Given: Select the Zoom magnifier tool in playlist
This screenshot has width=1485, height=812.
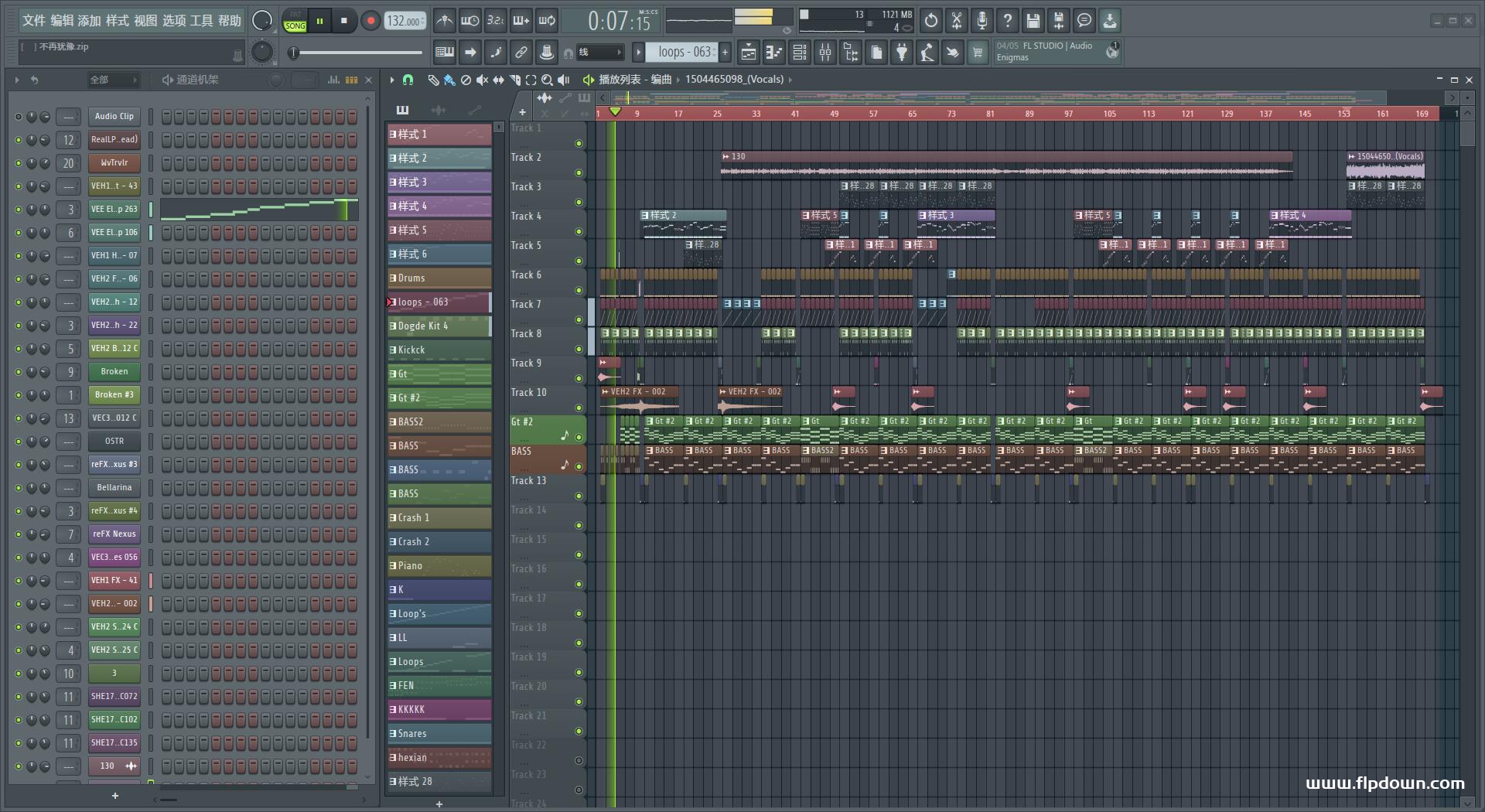Looking at the screenshot, I should point(547,80).
